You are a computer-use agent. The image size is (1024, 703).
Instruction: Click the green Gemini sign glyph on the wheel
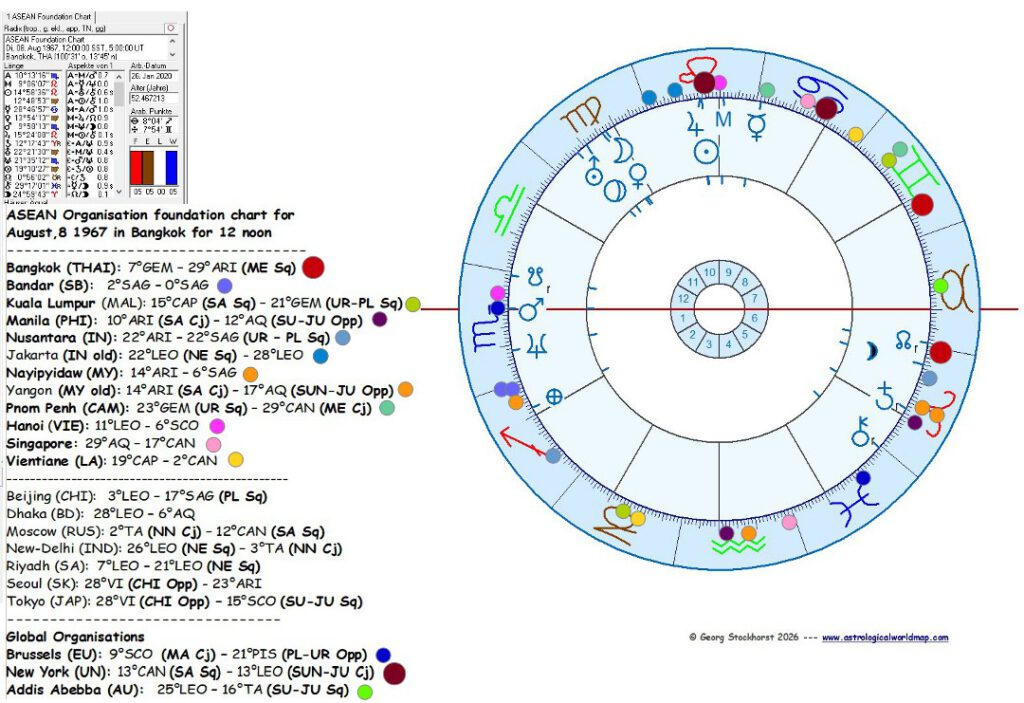[x=914, y=170]
